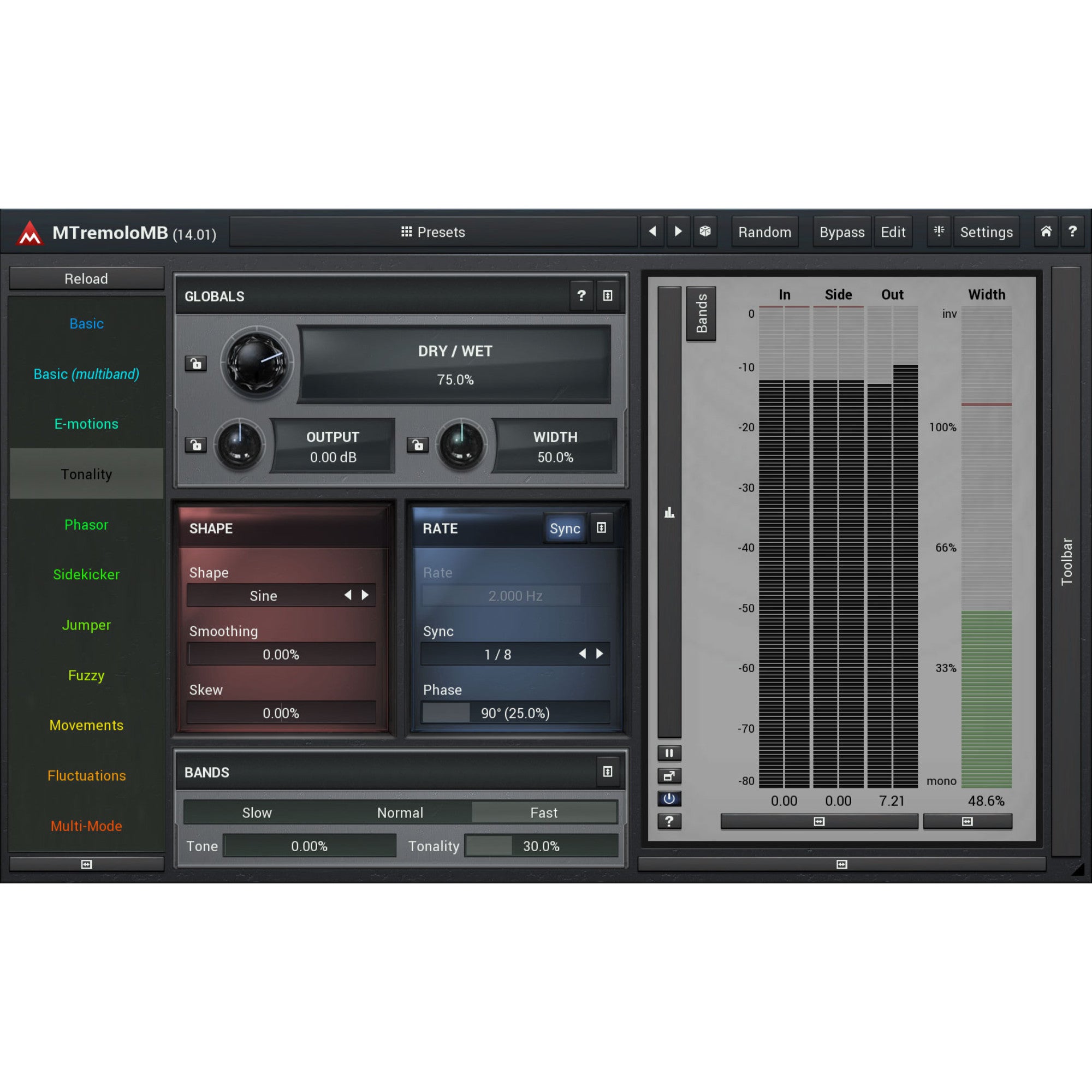
Task: Click the question mark below meters
Action: 669,821
